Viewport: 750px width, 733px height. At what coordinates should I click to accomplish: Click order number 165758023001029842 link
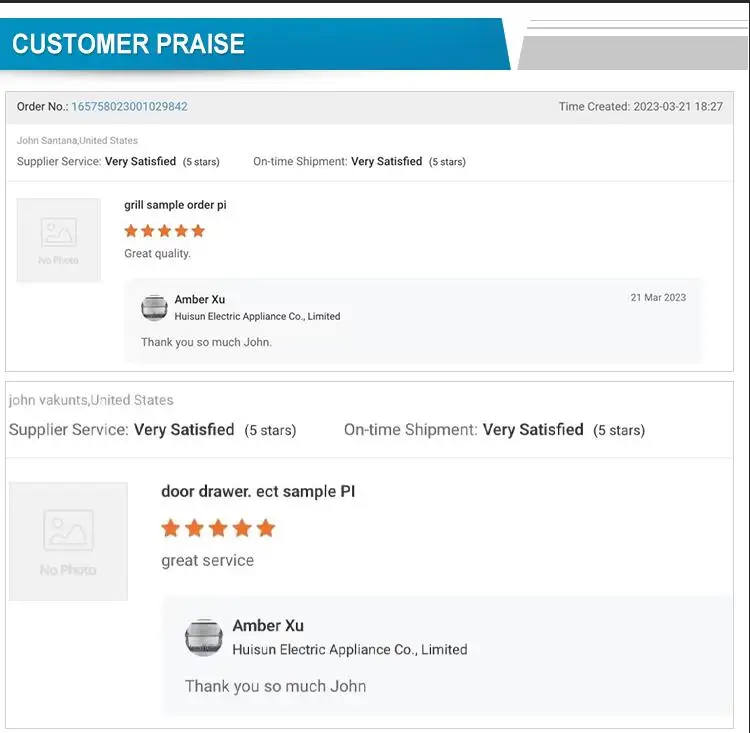click(x=129, y=107)
